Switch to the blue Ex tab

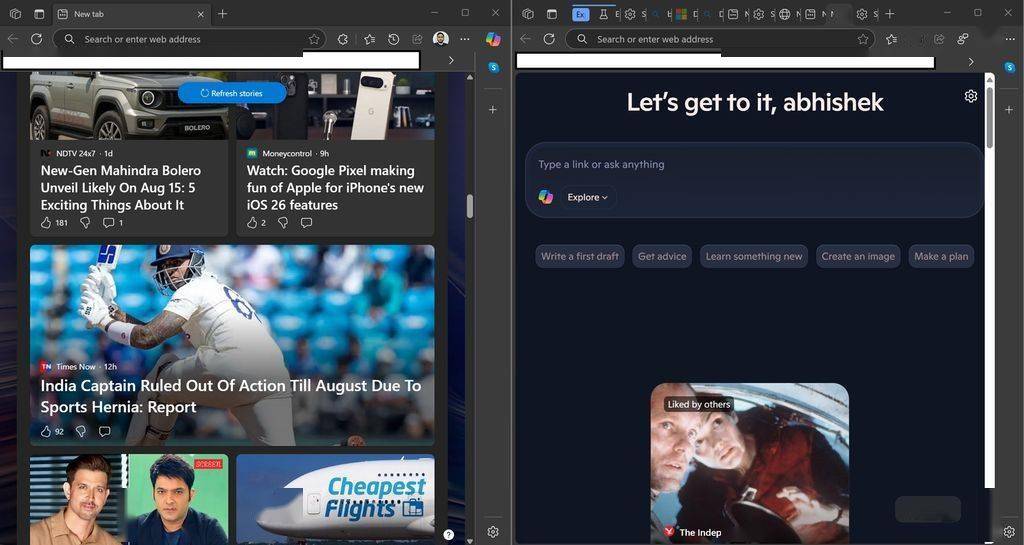[x=581, y=14]
